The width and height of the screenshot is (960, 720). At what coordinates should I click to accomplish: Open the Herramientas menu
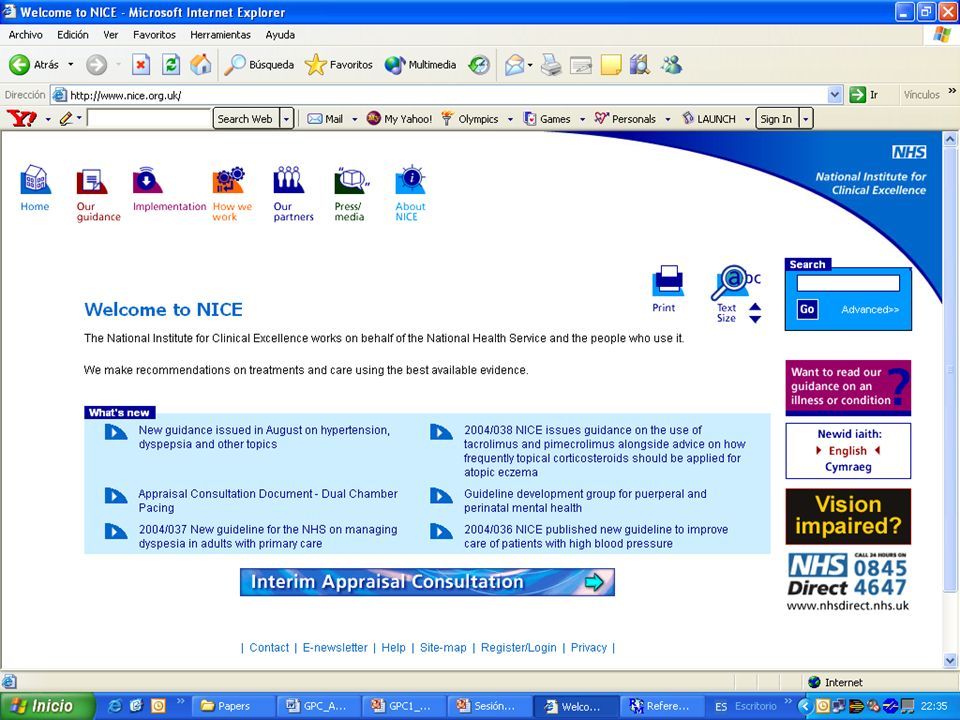point(220,35)
